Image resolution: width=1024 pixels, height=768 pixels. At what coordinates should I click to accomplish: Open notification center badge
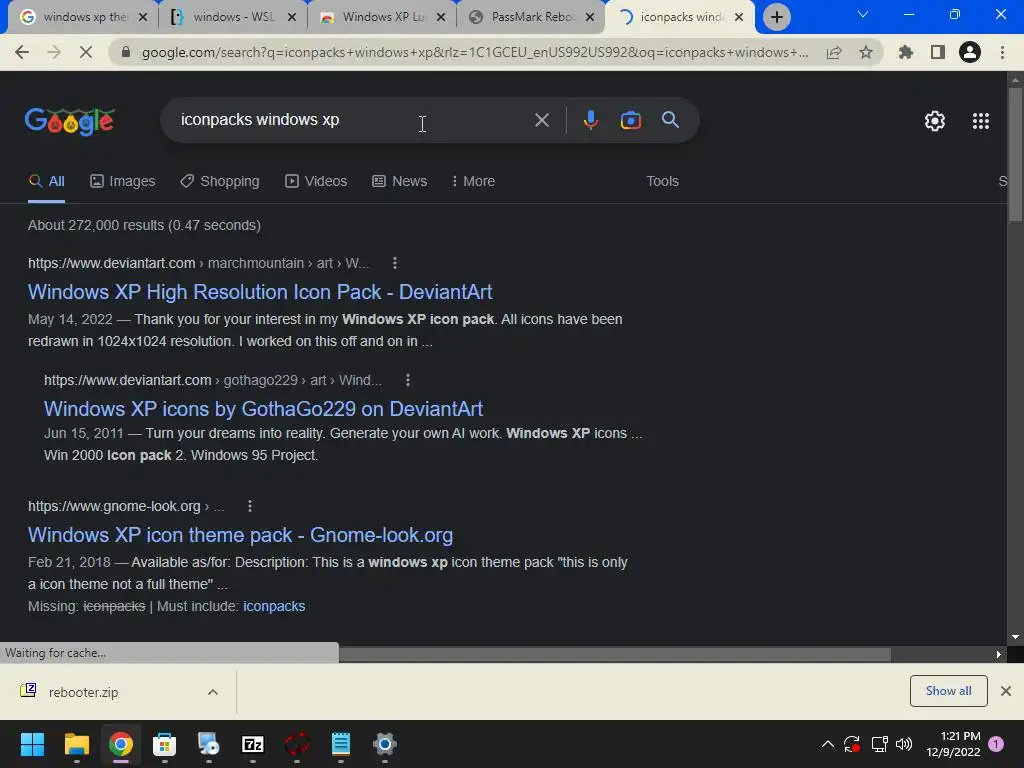[x=996, y=744]
